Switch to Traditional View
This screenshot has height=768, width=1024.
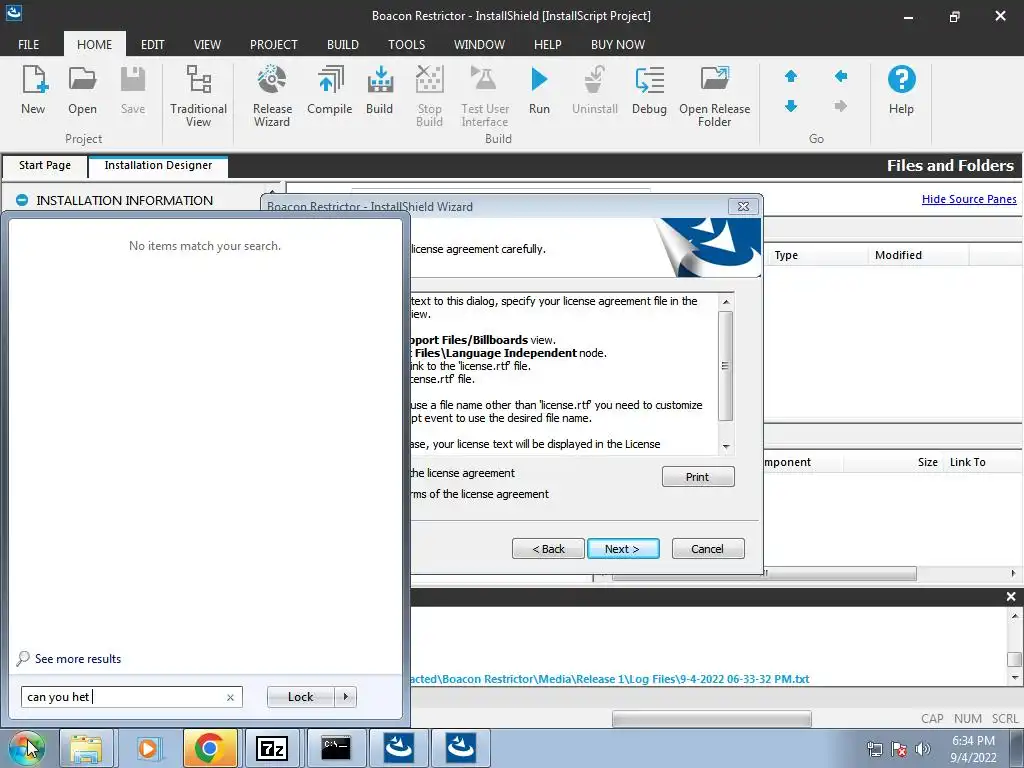pos(198,95)
